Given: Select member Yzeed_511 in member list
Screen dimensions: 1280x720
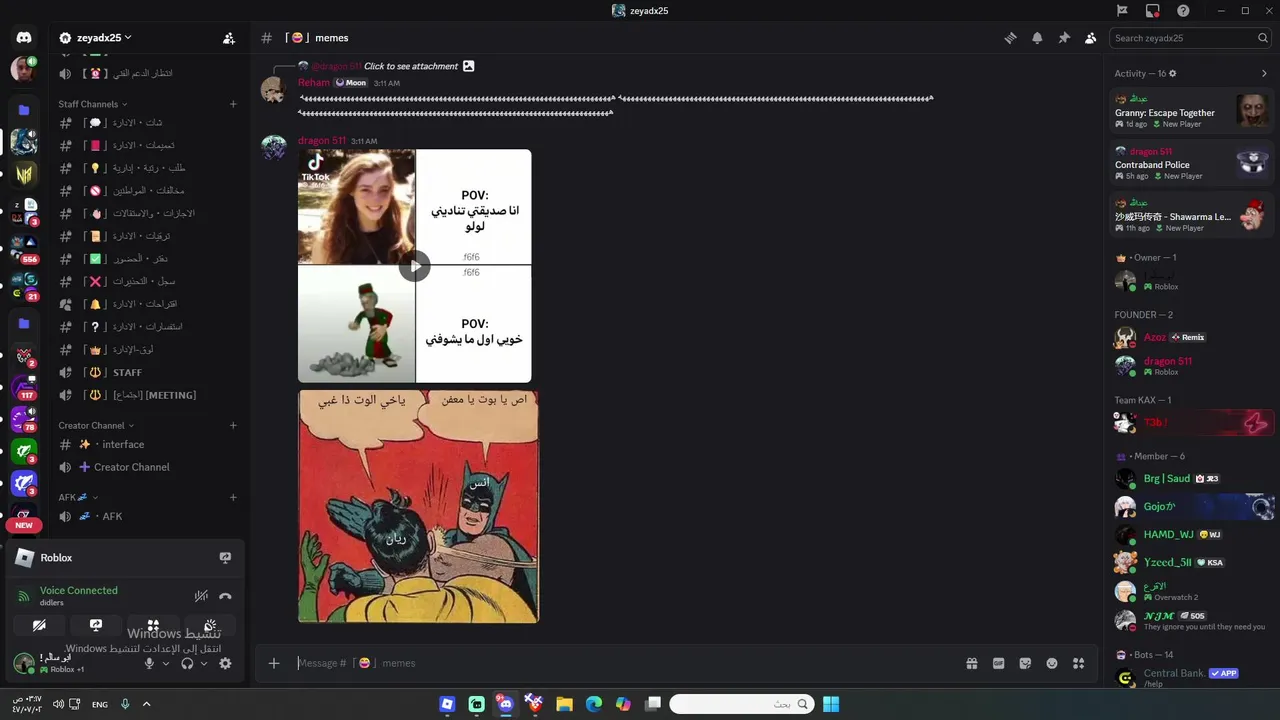Looking at the screenshot, I should pos(1192,562).
